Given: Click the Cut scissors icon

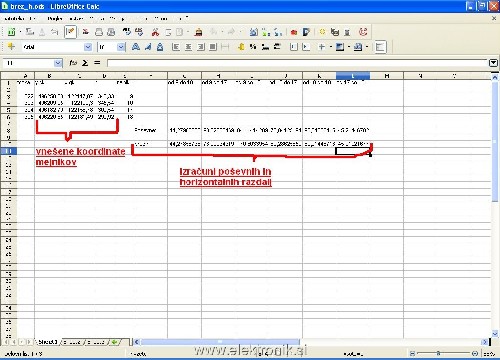Looking at the screenshot, I should 155,32.
